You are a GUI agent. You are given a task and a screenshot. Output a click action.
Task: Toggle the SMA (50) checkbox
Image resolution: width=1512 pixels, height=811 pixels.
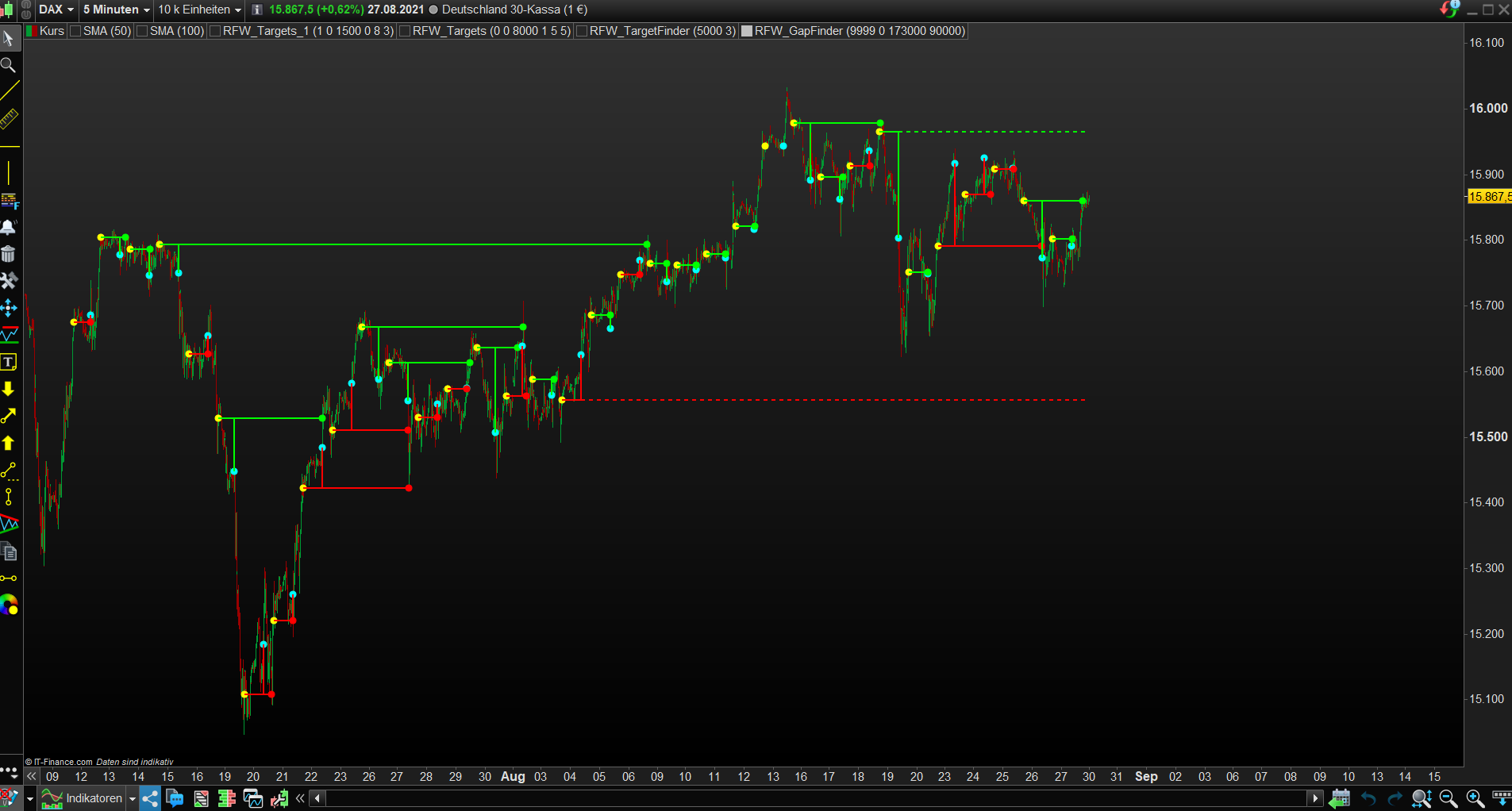tap(75, 31)
